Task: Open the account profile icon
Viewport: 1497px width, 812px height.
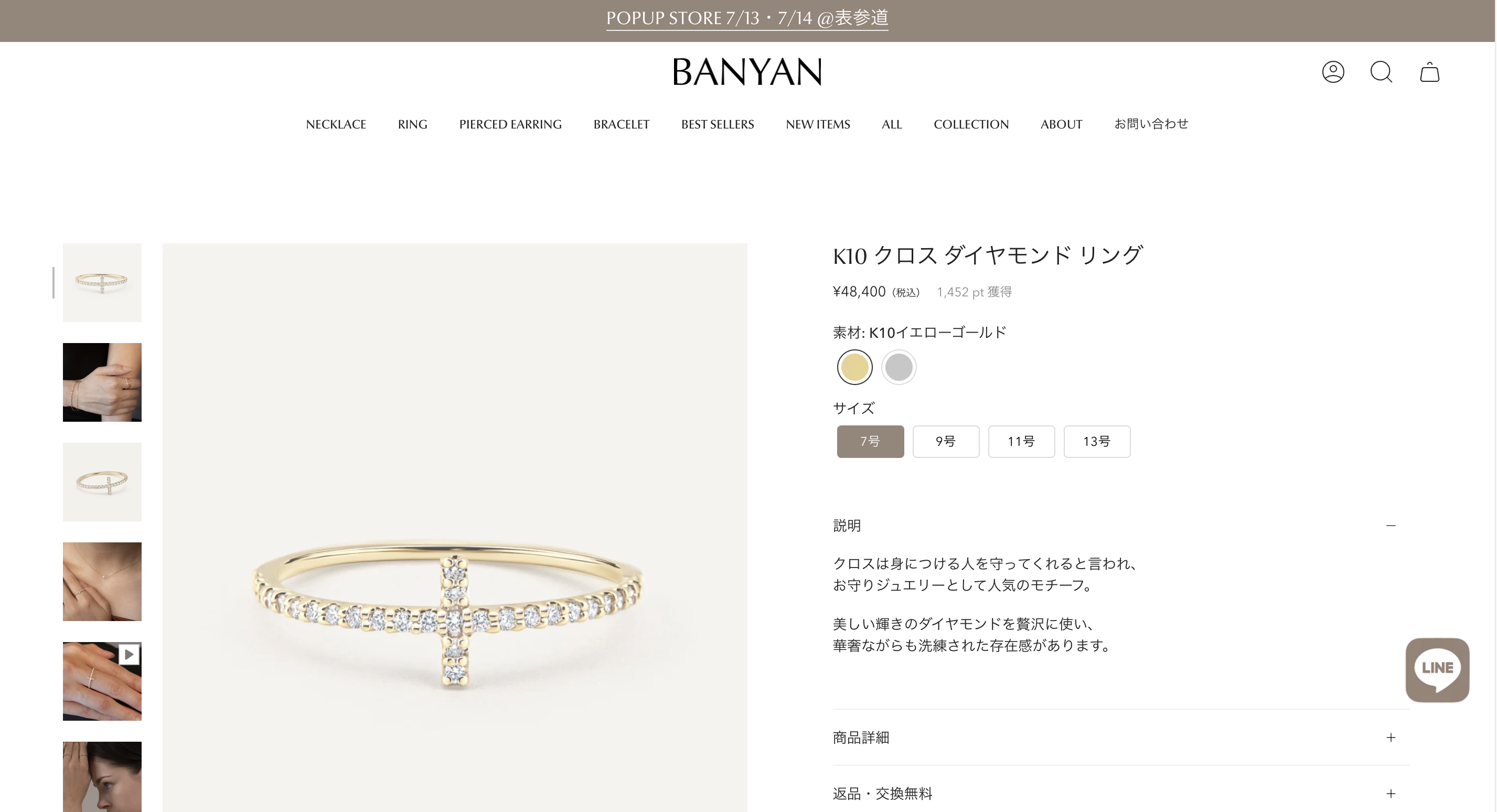Action: [1333, 72]
